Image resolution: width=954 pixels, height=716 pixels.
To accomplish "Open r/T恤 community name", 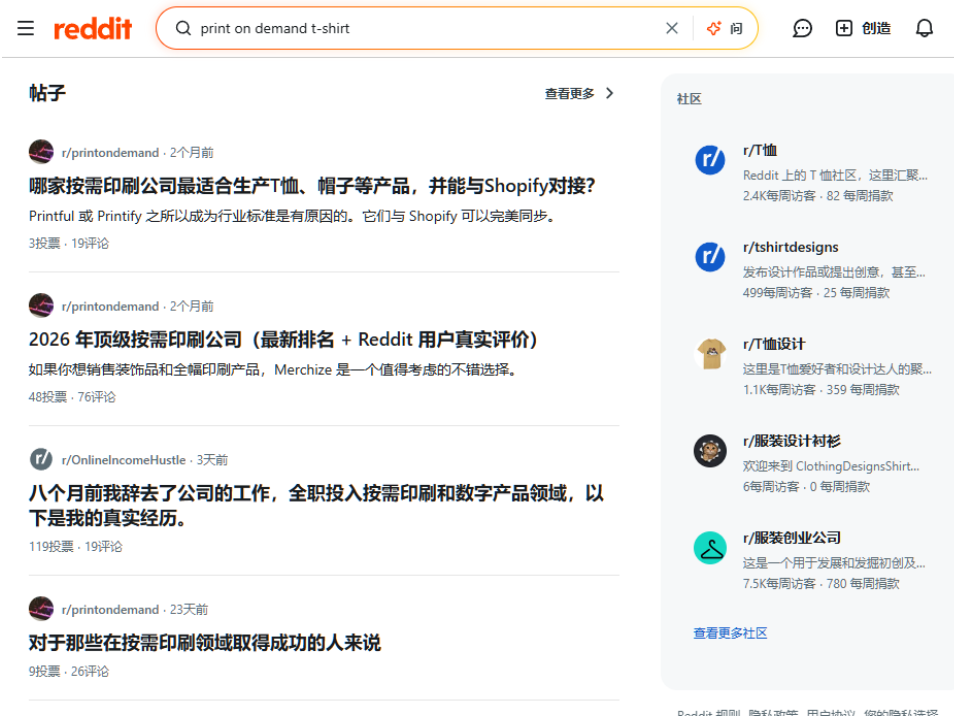I will 760,150.
